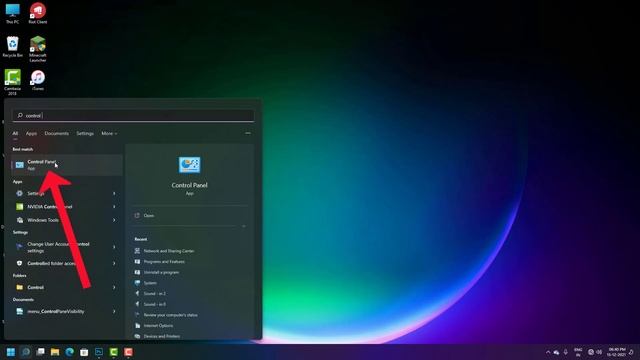The height and width of the screenshot is (360, 640).
Task: Expand Change User Account Control result arrow
Action: coord(114,247)
